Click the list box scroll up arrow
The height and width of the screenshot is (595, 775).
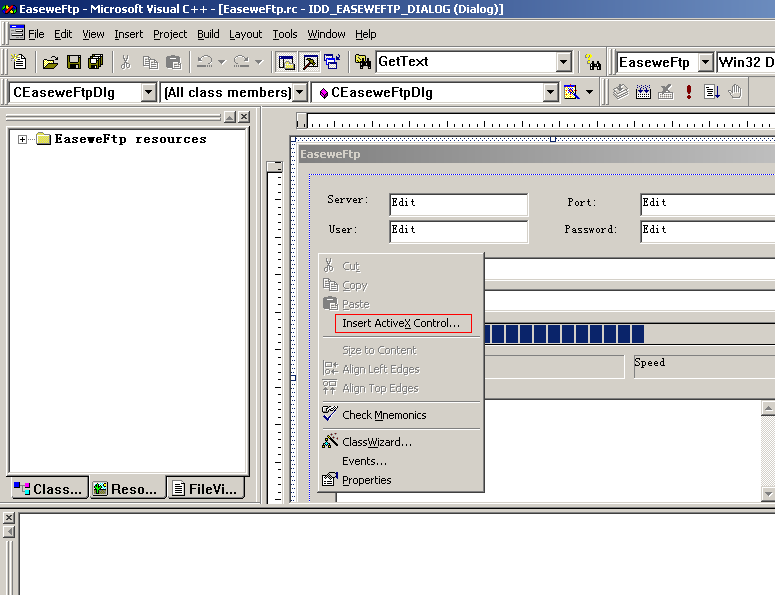[x=768, y=408]
